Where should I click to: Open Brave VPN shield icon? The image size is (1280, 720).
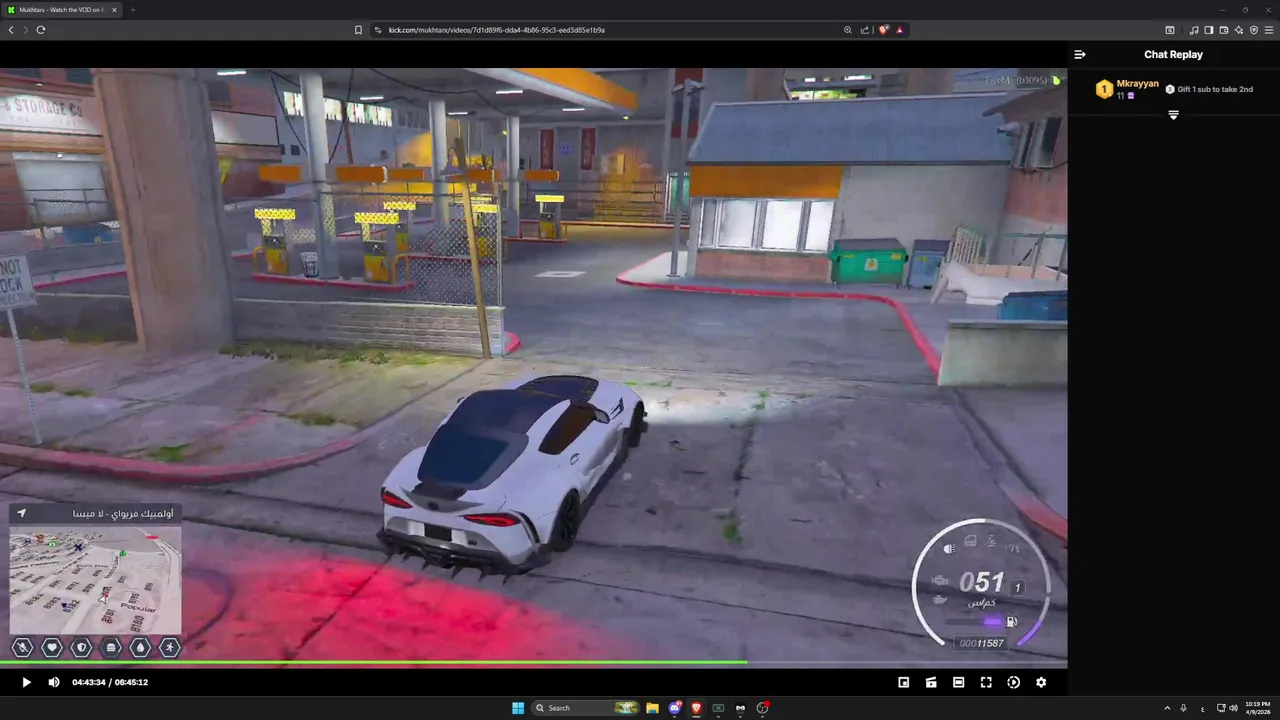pyautogui.click(x=1254, y=30)
